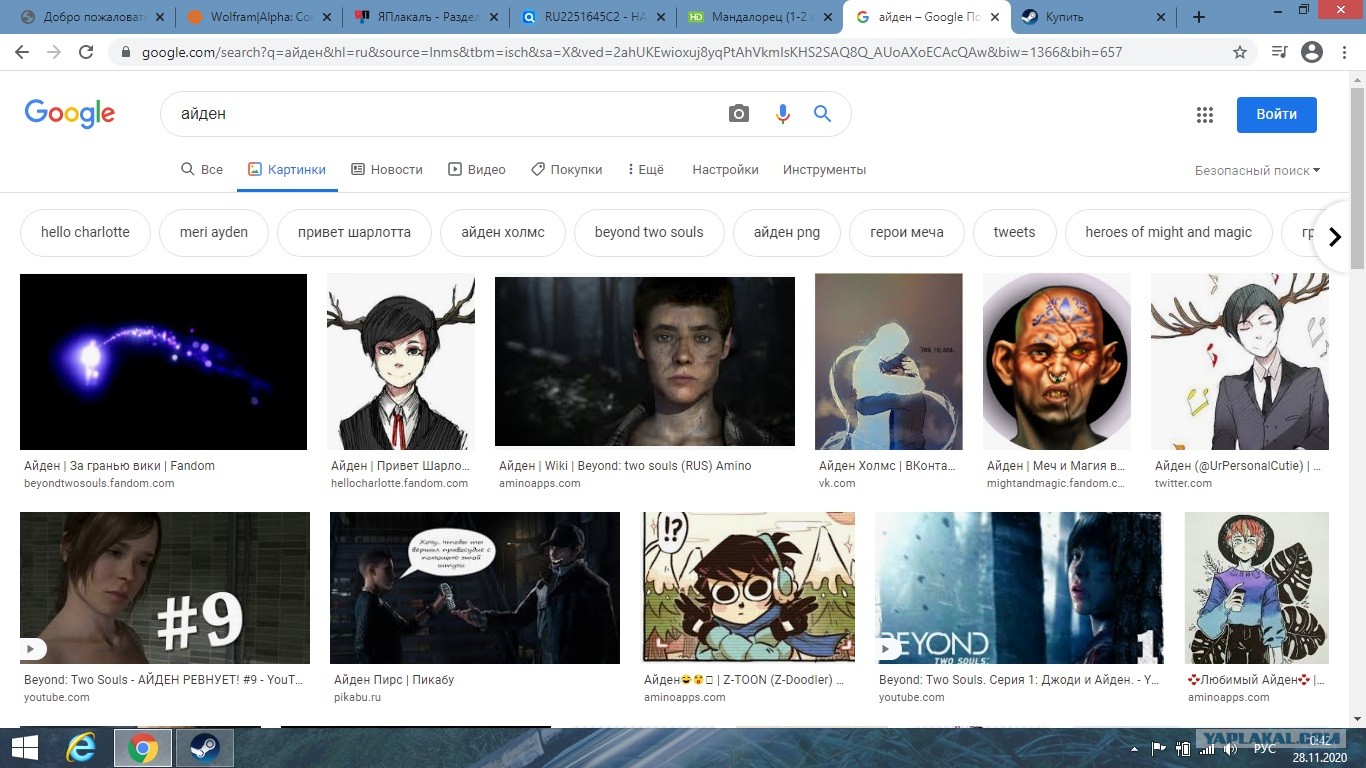Open the Google apps grid

click(x=1205, y=115)
